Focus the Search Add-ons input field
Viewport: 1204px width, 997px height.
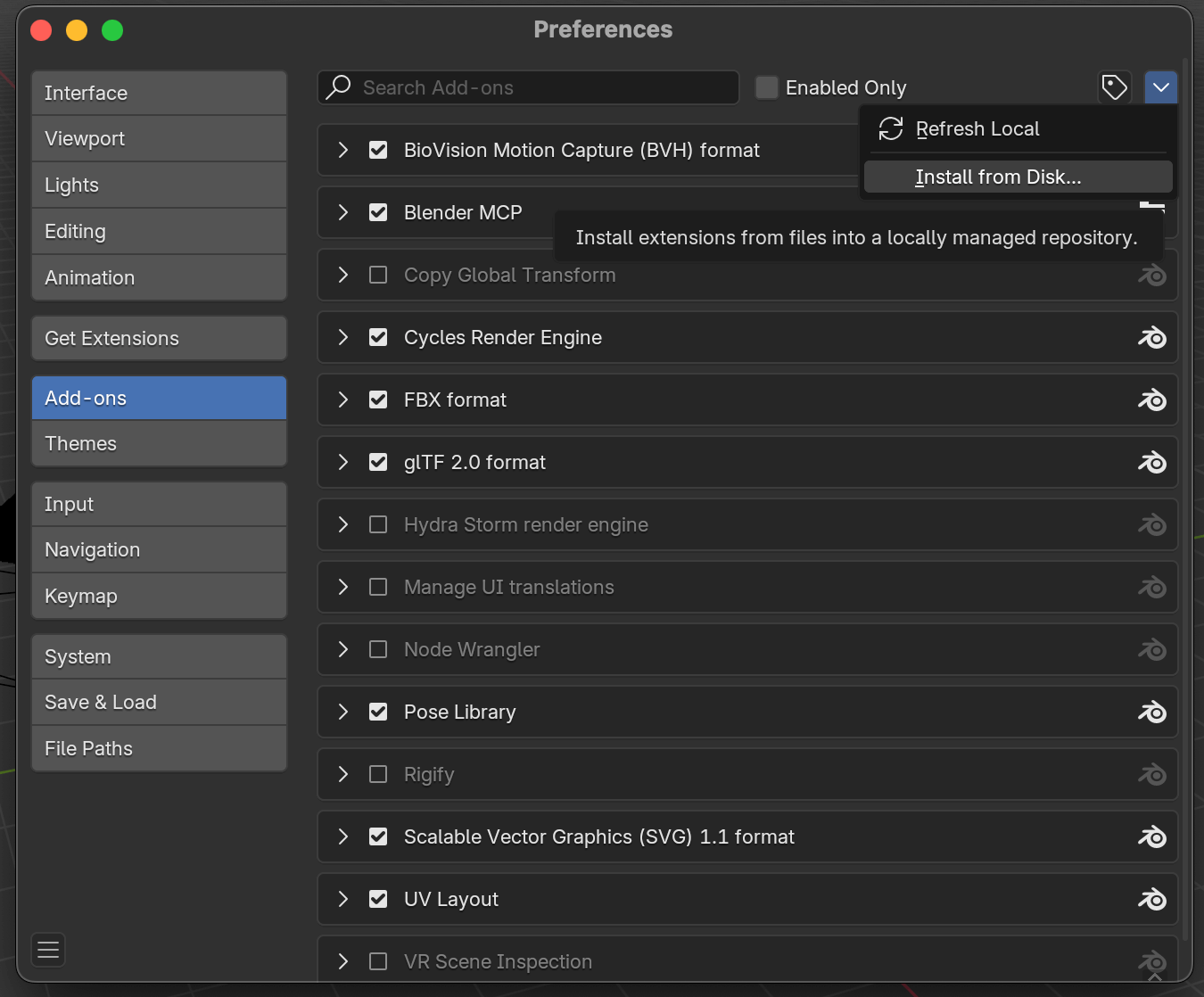pyautogui.click(x=544, y=87)
